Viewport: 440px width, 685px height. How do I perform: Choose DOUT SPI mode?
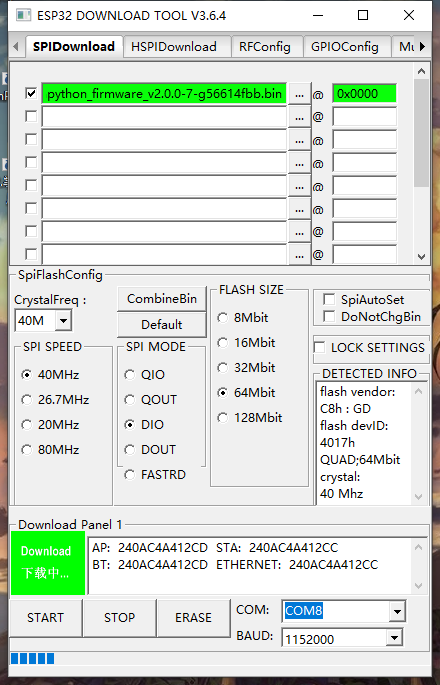pyautogui.click(x=150, y=450)
